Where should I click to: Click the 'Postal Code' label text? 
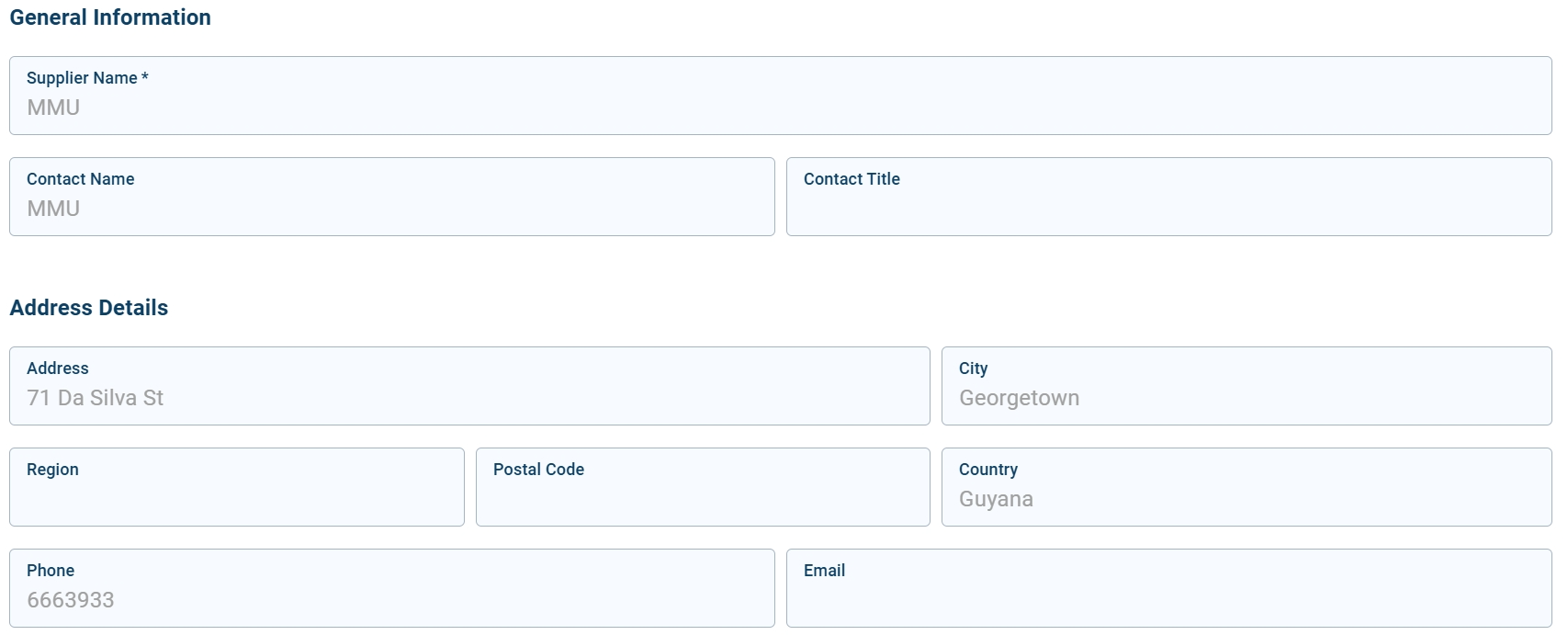click(x=538, y=470)
